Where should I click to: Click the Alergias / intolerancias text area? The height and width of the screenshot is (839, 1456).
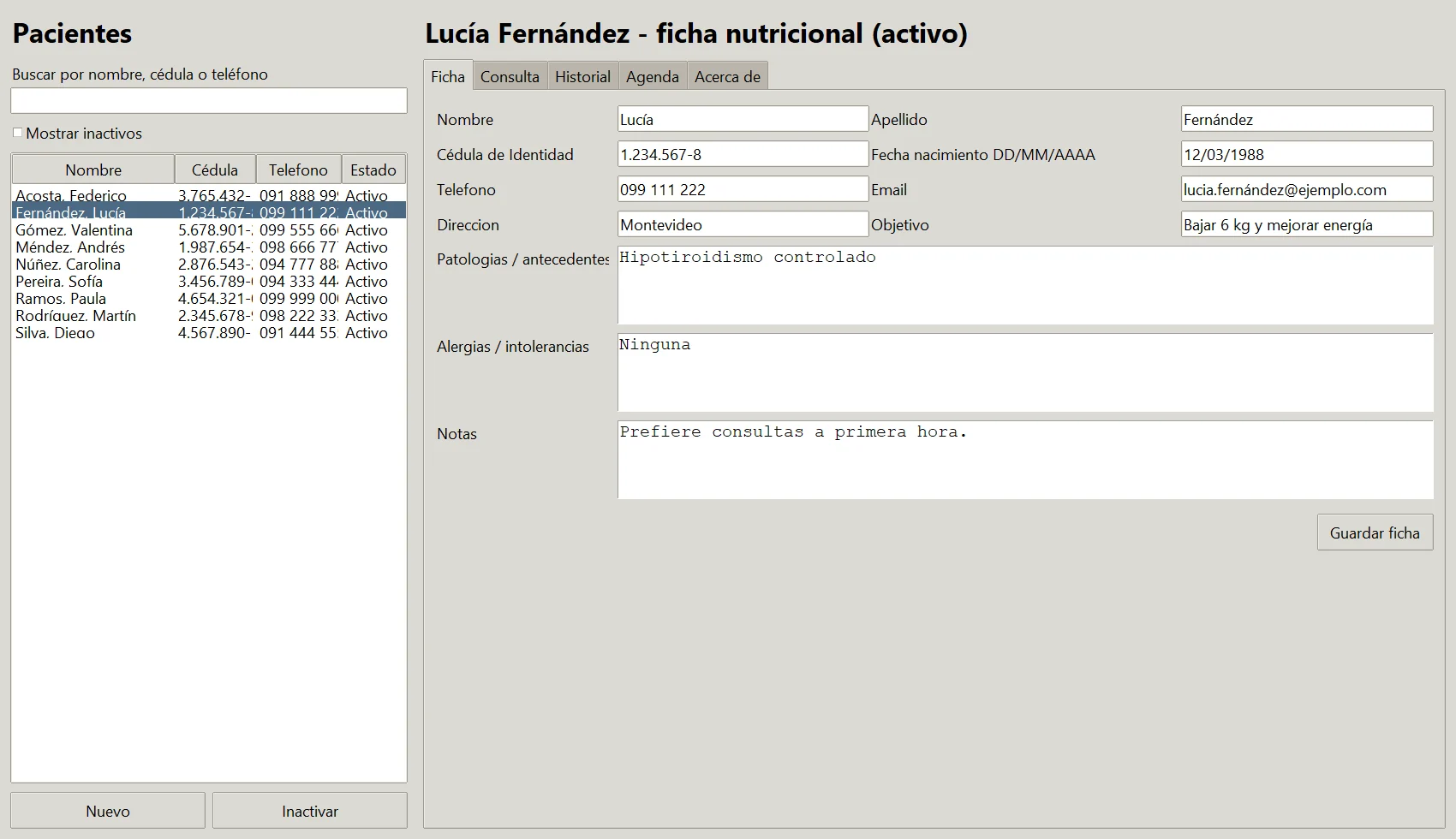(1025, 372)
